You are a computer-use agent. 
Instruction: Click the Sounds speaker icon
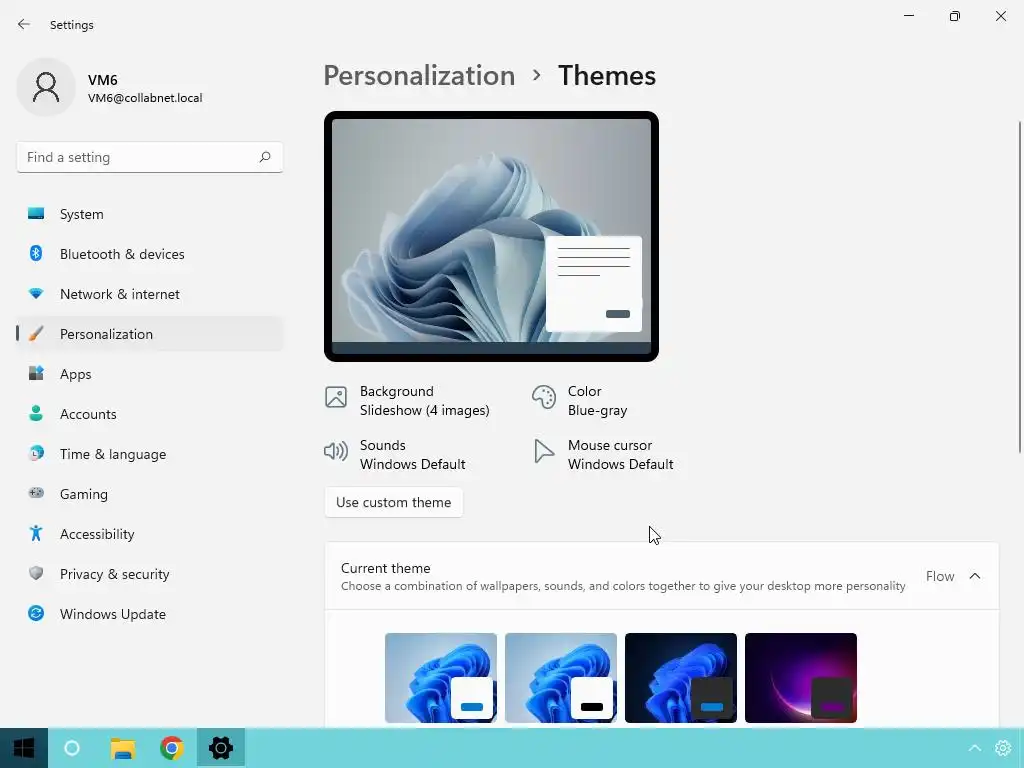click(336, 451)
